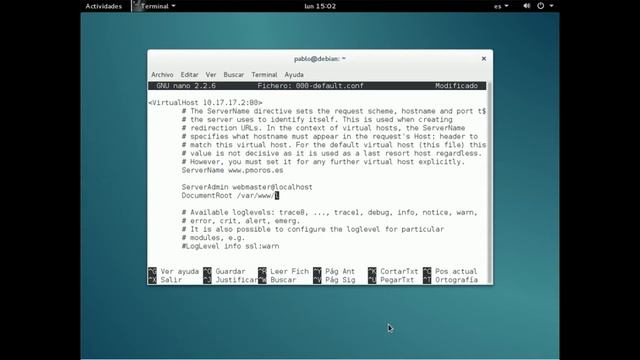Click ServerAdmin webmaster@localhost line

[x=247, y=187]
